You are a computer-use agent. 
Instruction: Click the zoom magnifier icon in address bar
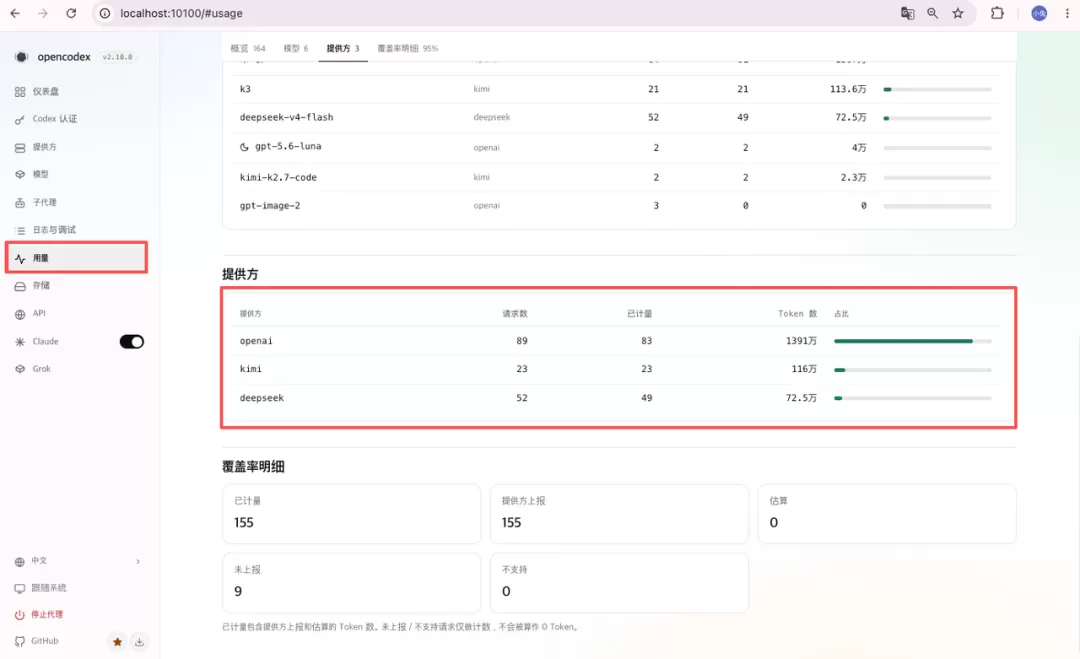coord(933,13)
